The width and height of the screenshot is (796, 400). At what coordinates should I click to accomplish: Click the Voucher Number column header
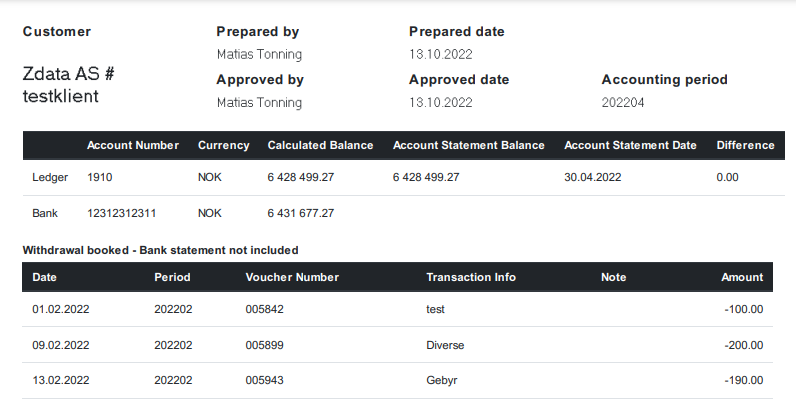292,277
